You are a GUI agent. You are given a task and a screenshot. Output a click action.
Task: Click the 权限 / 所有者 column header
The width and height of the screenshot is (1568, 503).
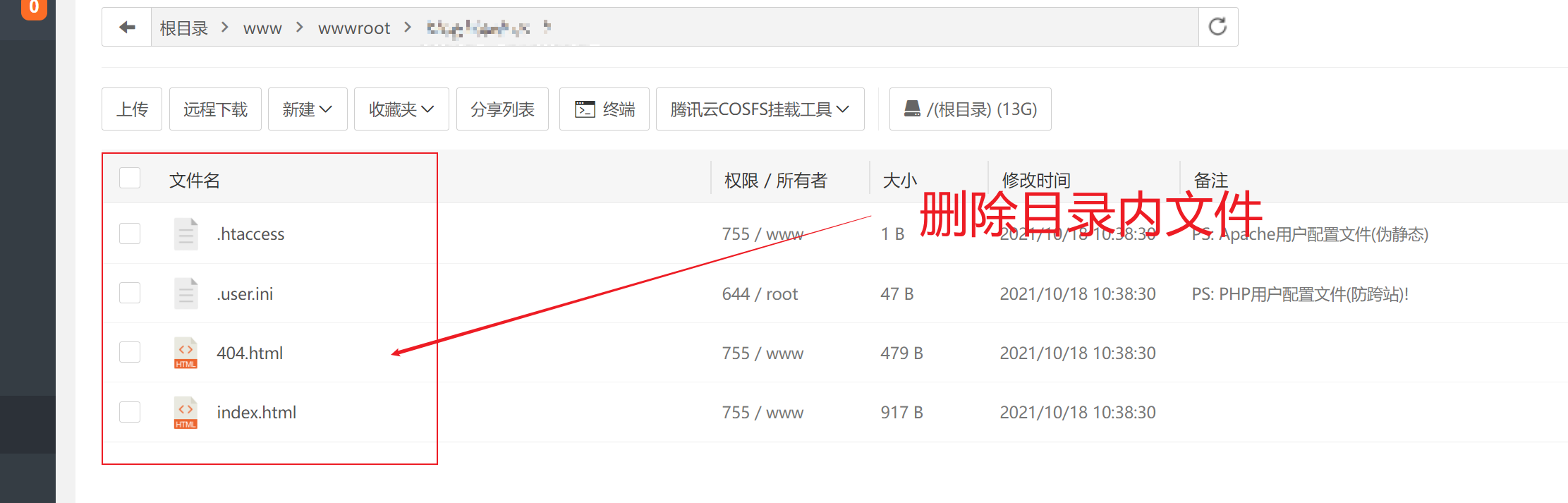(776, 181)
